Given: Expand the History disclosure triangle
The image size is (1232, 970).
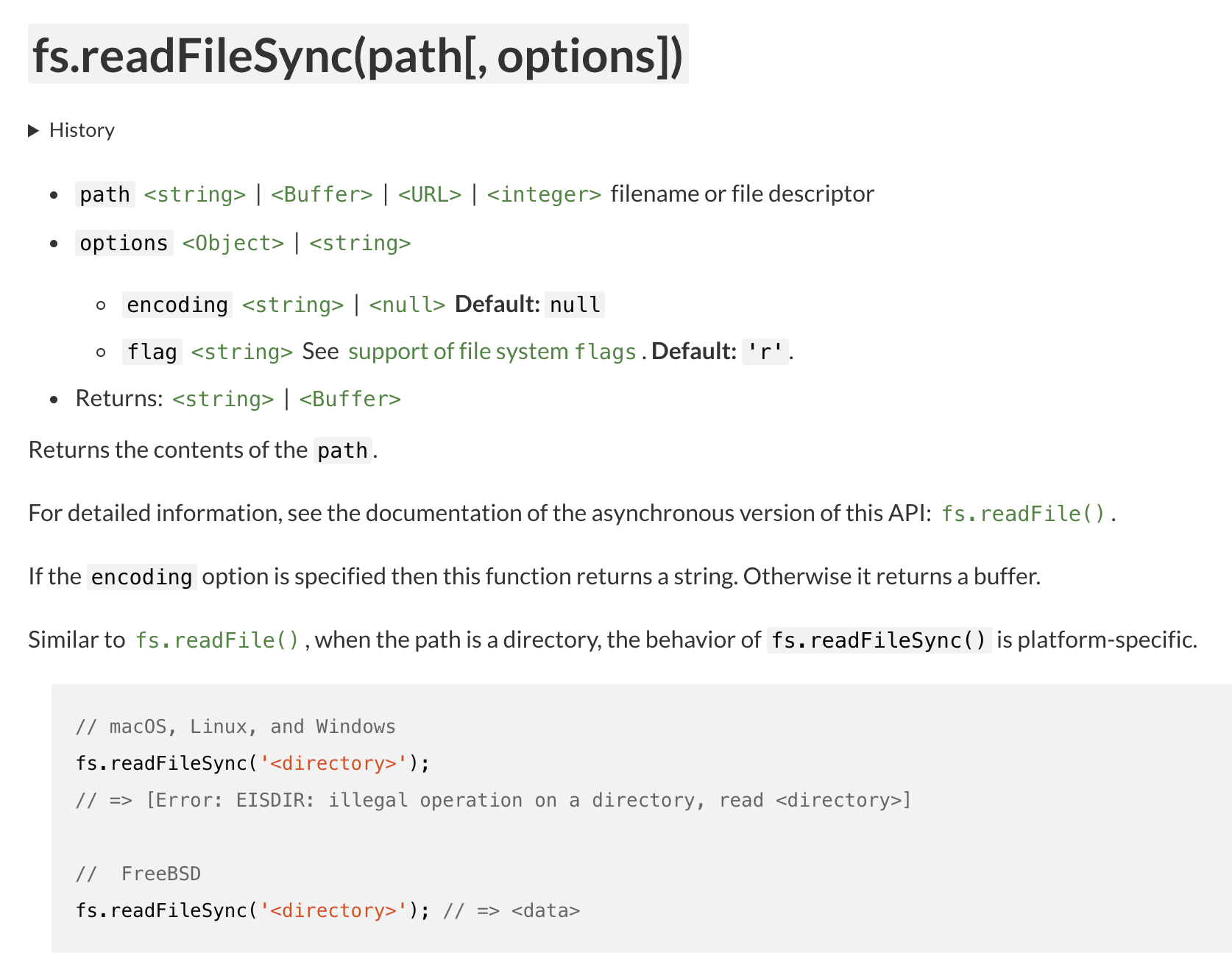Looking at the screenshot, I should click(33, 131).
